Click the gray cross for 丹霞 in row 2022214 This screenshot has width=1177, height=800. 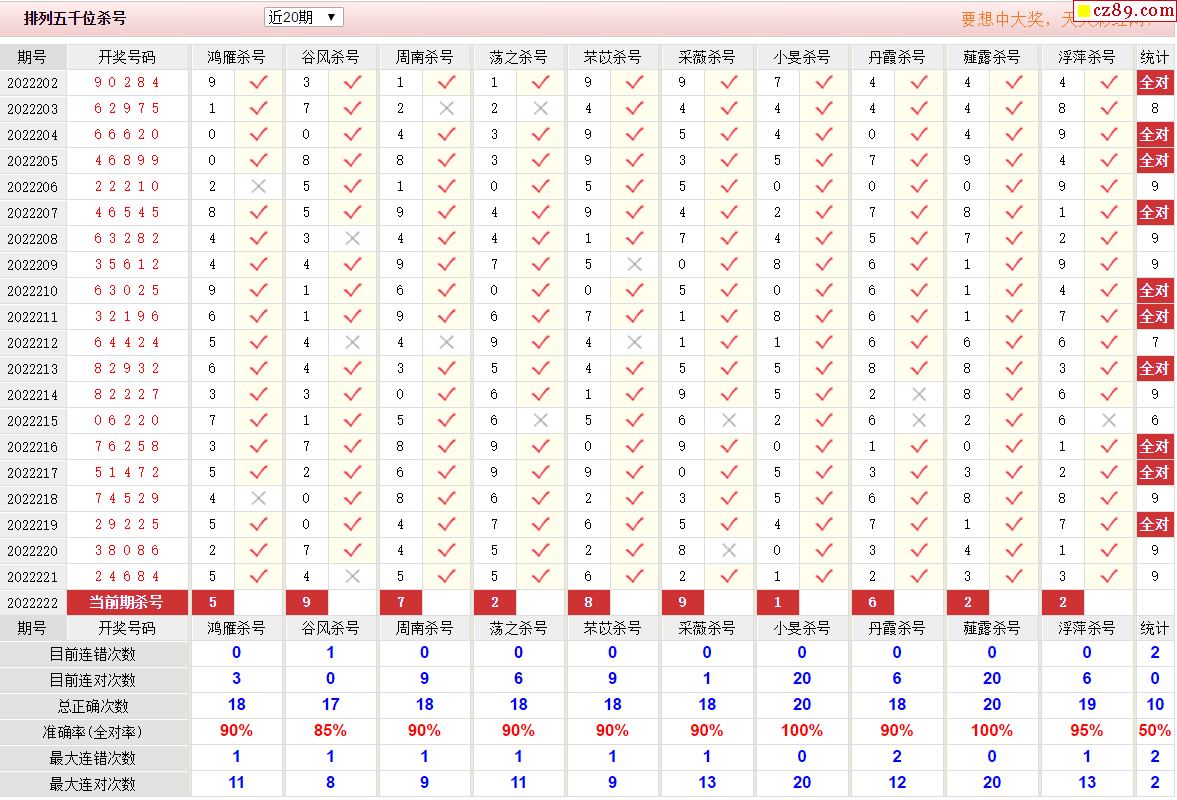[919, 394]
